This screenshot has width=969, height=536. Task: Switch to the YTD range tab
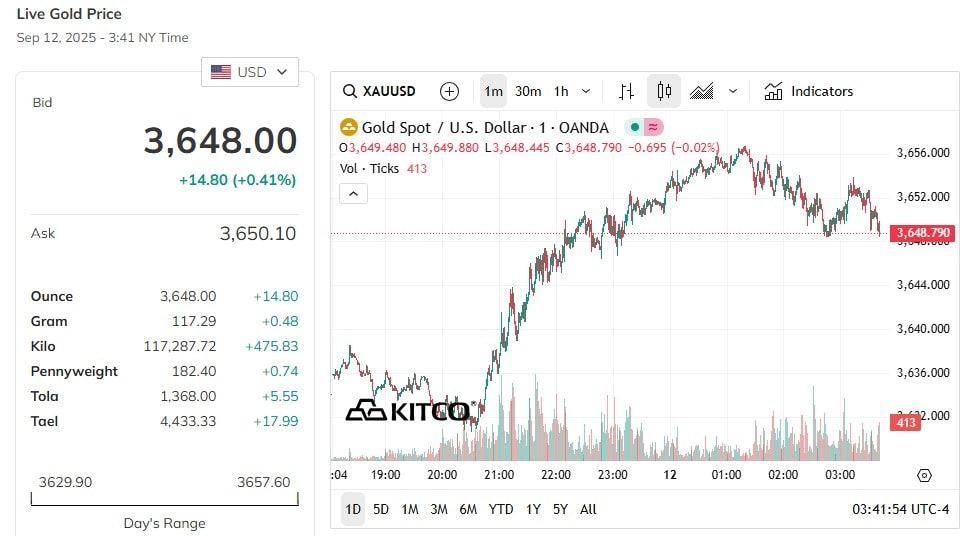pos(501,509)
